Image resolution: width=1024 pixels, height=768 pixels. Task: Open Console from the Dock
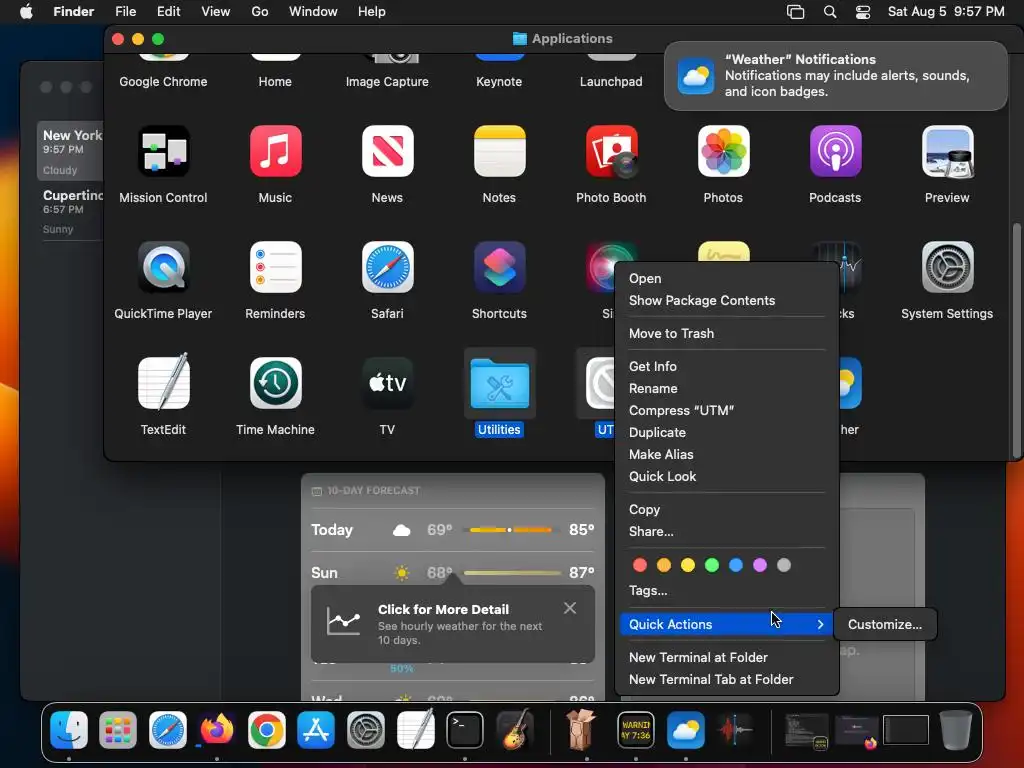[636, 729]
